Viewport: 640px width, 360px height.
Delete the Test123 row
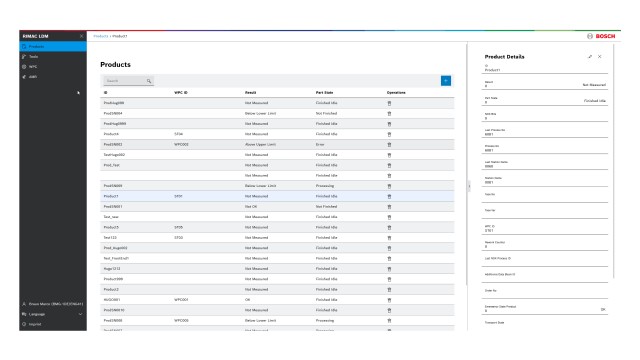coord(389,238)
